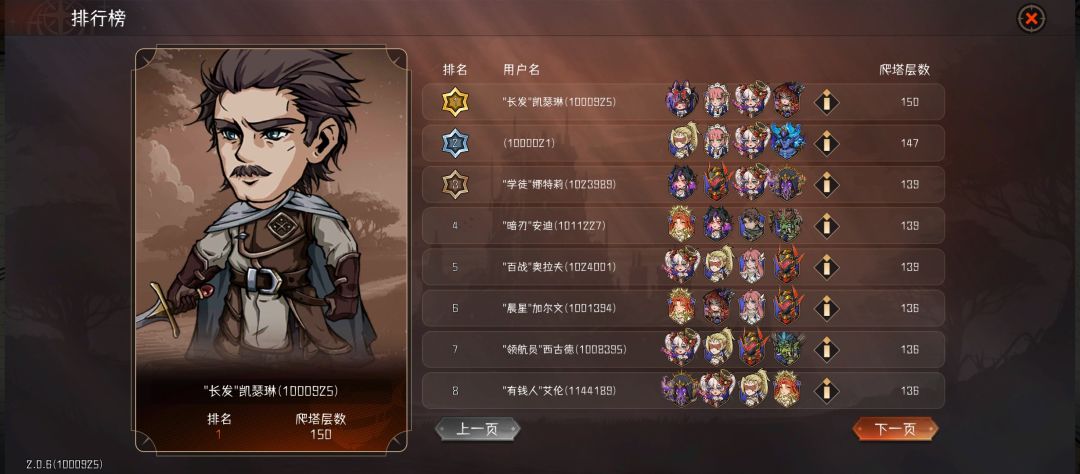Viewport: 1080px width, 474px height.
Task: Click the 用户名 column header
Action: pyautogui.click(x=521, y=70)
